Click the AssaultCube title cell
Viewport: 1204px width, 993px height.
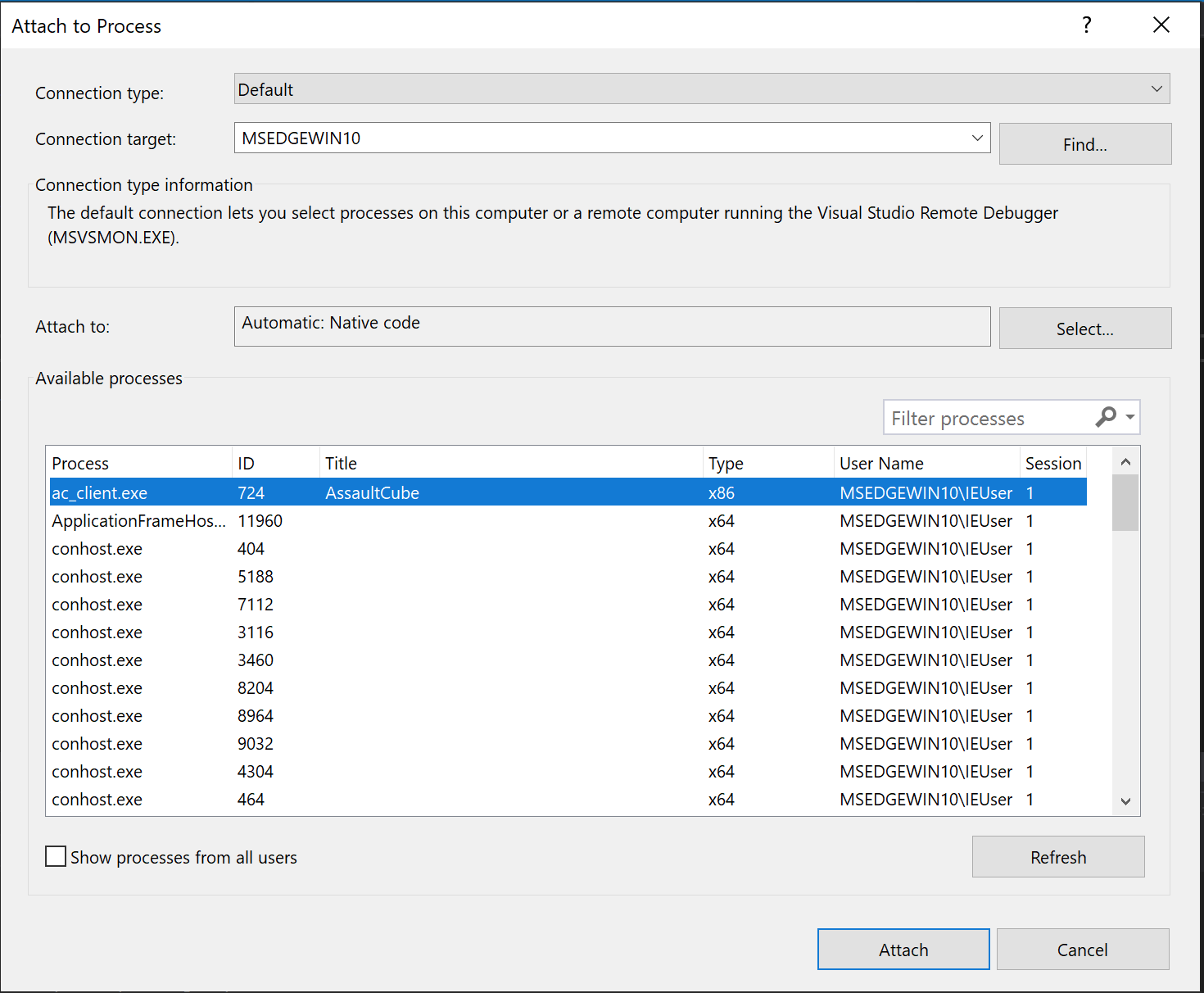click(x=372, y=492)
